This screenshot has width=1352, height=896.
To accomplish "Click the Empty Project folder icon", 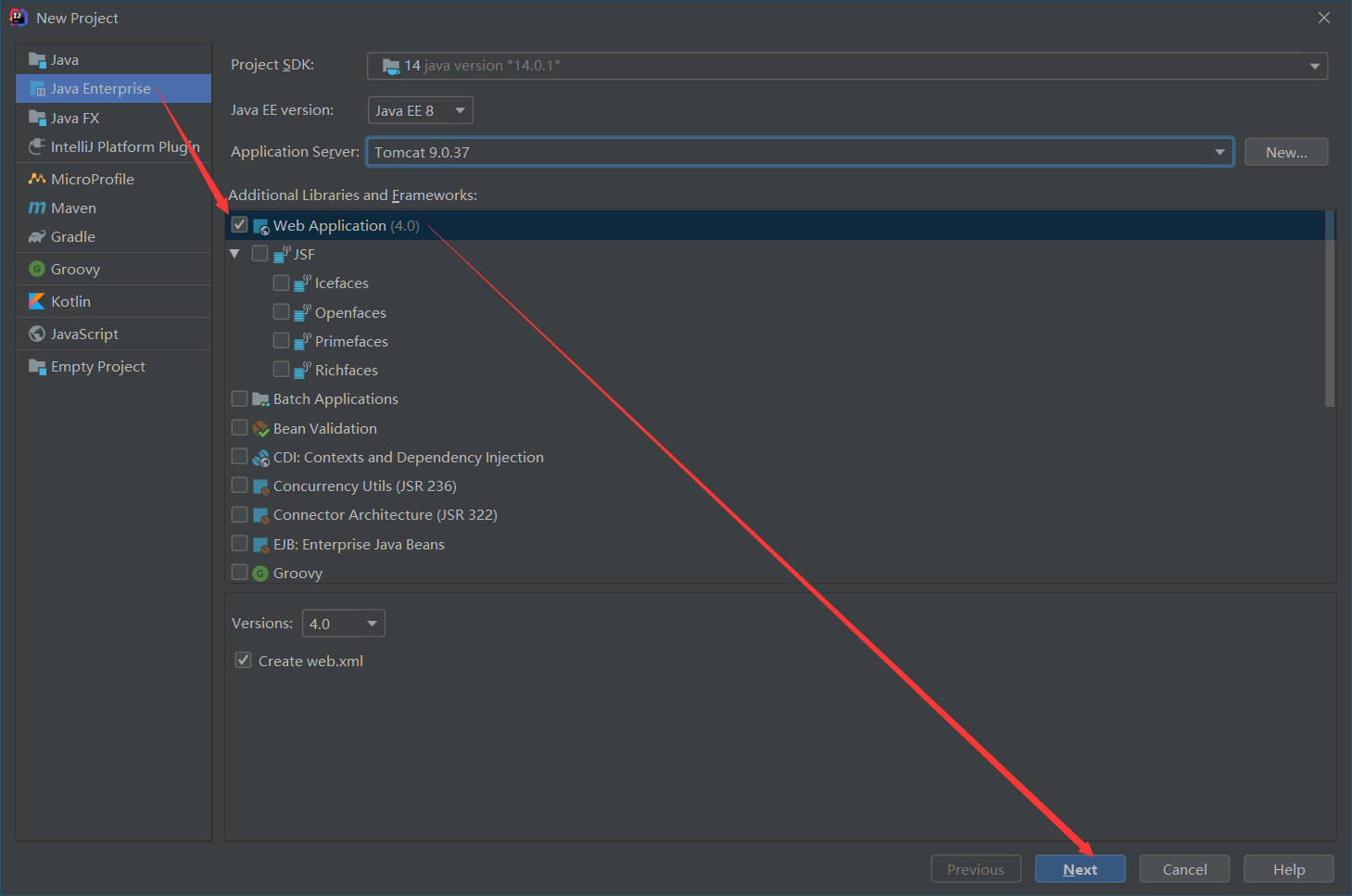I will [37, 366].
